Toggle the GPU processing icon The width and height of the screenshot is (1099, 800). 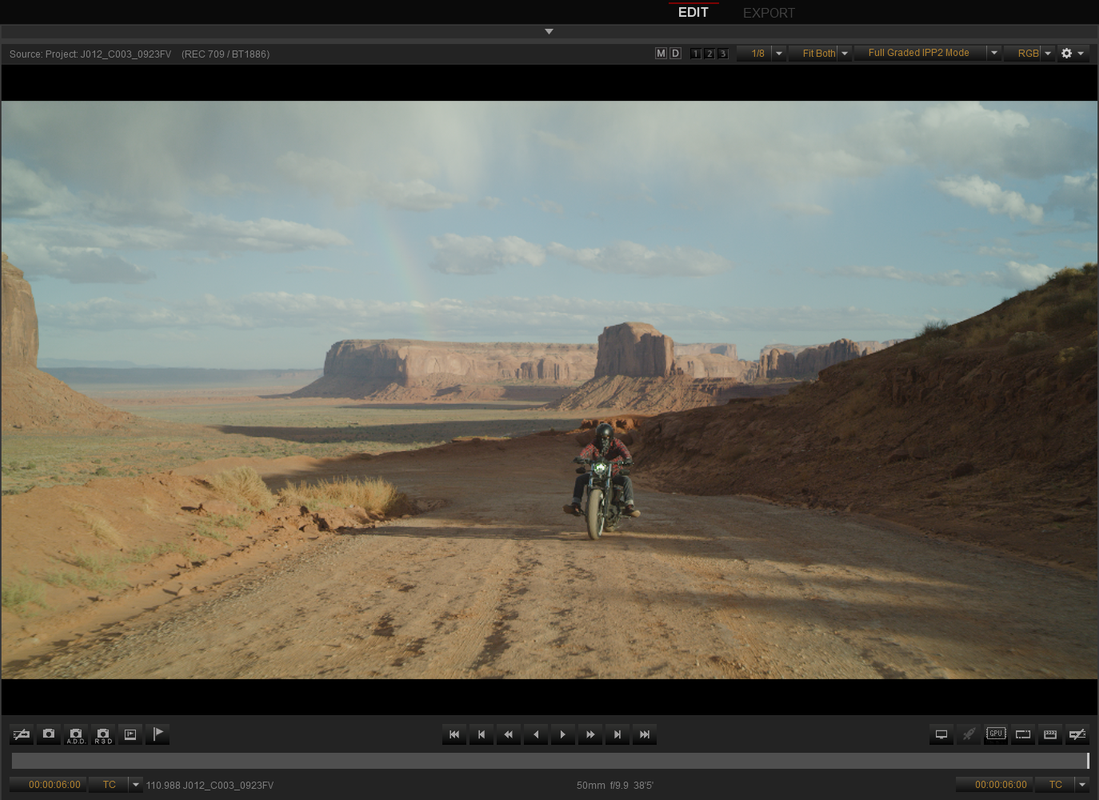pos(996,734)
